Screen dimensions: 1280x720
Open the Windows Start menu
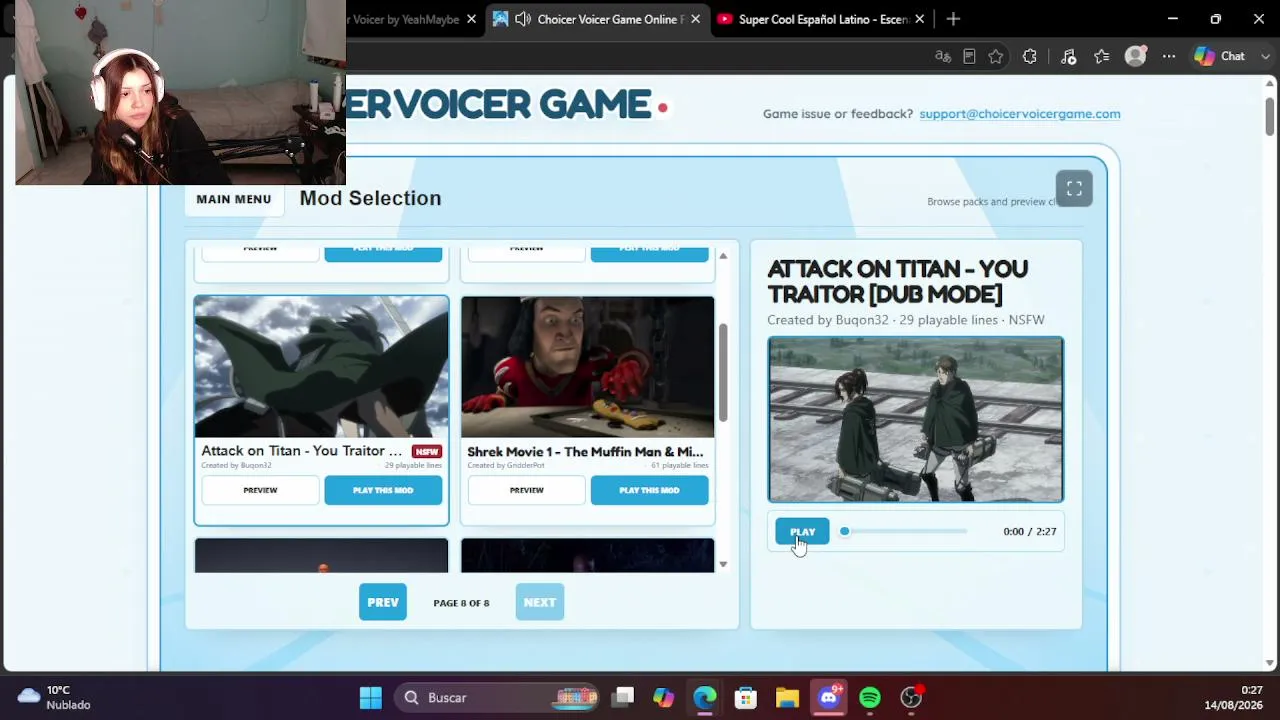[371, 697]
